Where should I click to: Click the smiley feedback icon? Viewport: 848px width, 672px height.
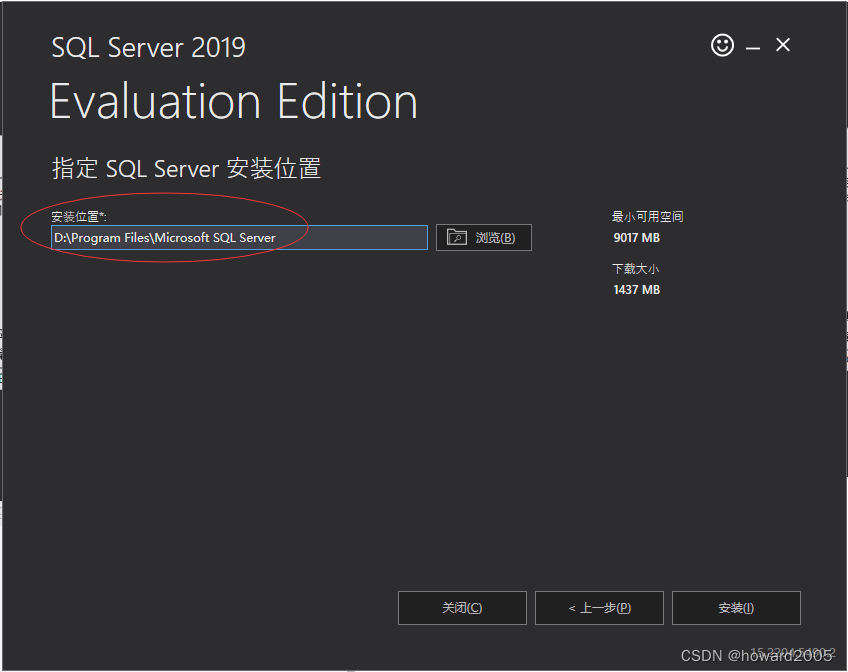pos(722,45)
